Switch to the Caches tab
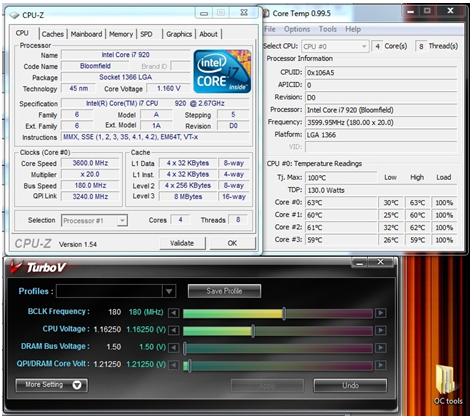This screenshot has width=474, height=420. [53, 34]
